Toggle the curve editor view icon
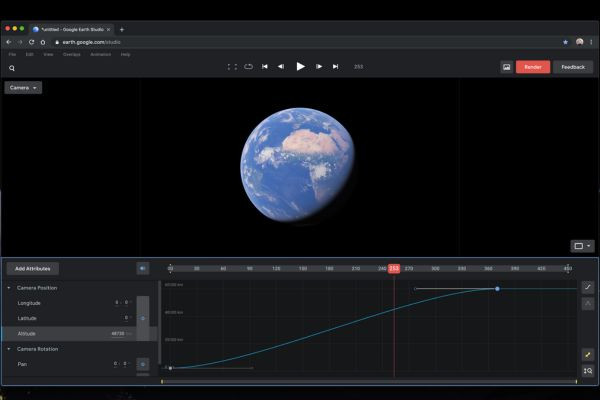This screenshot has width=600, height=400. (x=588, y=287)
